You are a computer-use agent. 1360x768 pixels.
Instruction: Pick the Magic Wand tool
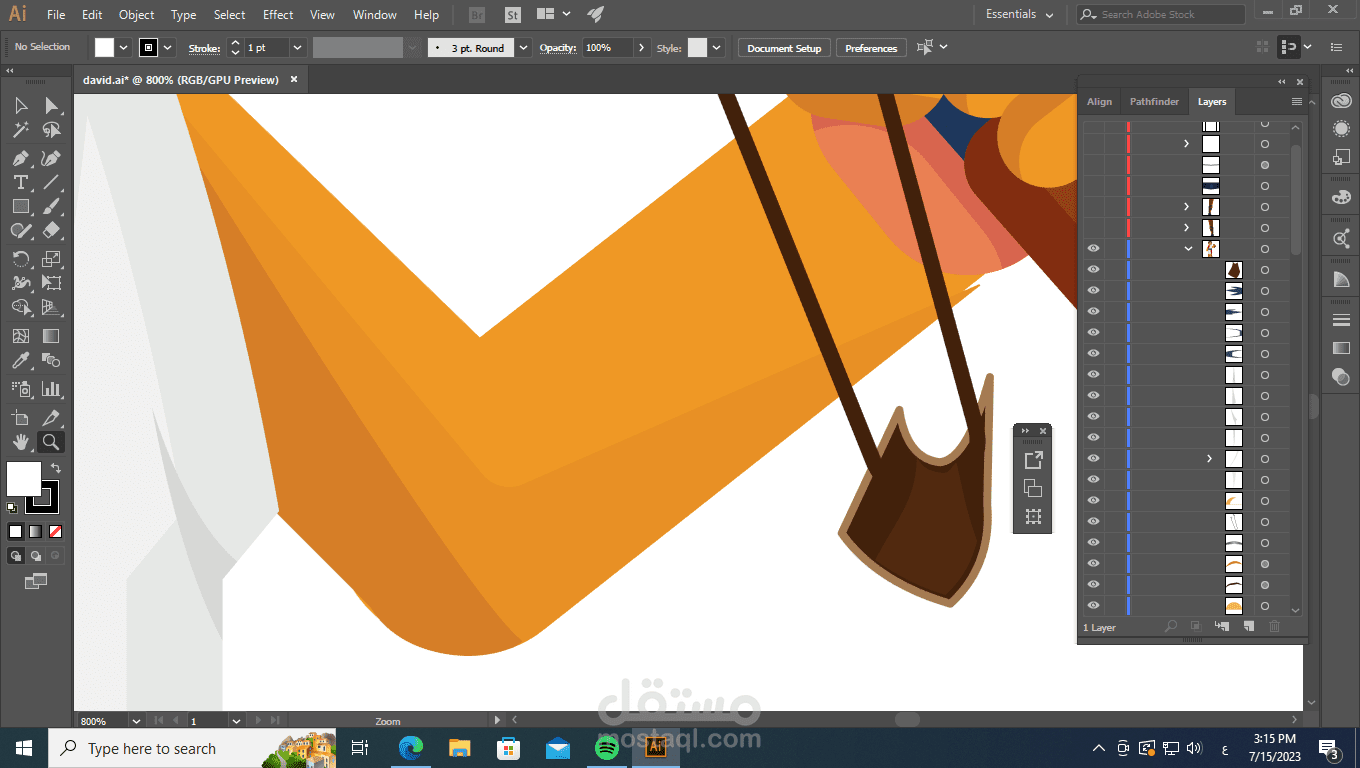tap(20, 130)
